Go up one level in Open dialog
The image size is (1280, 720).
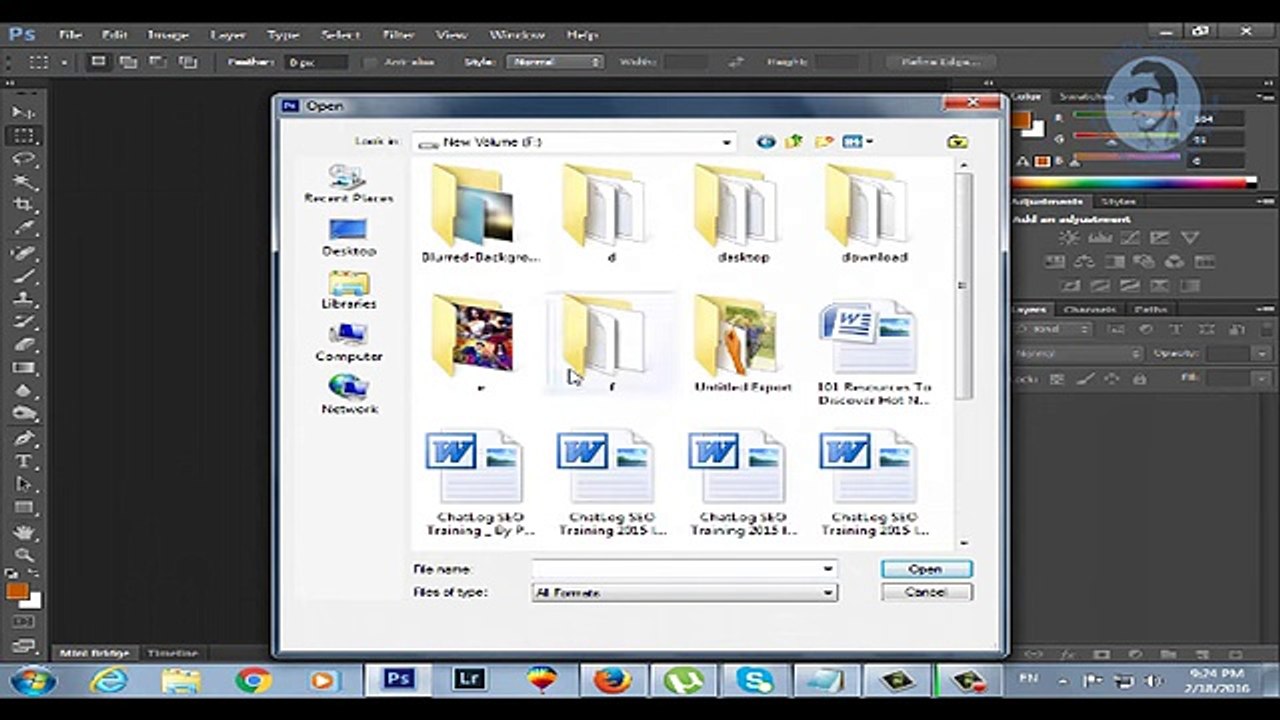point(794,142)
